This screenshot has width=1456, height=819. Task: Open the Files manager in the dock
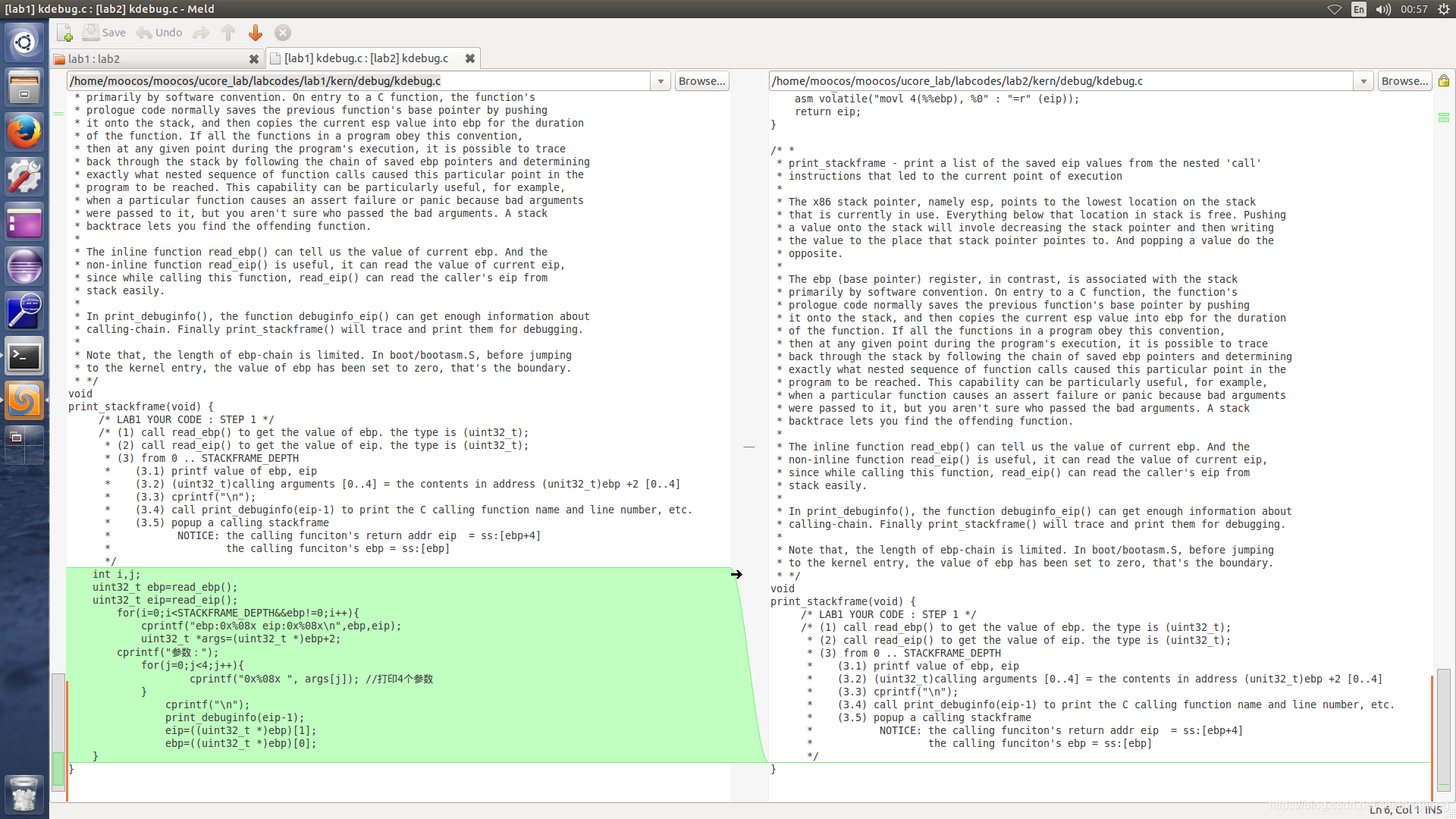24,87
